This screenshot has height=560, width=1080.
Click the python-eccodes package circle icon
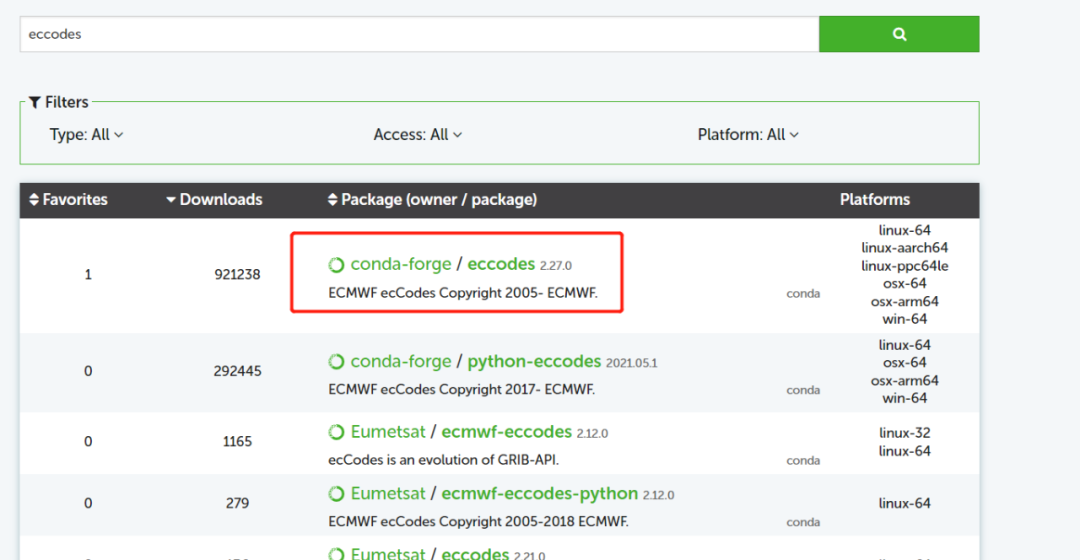coord(337,362)
